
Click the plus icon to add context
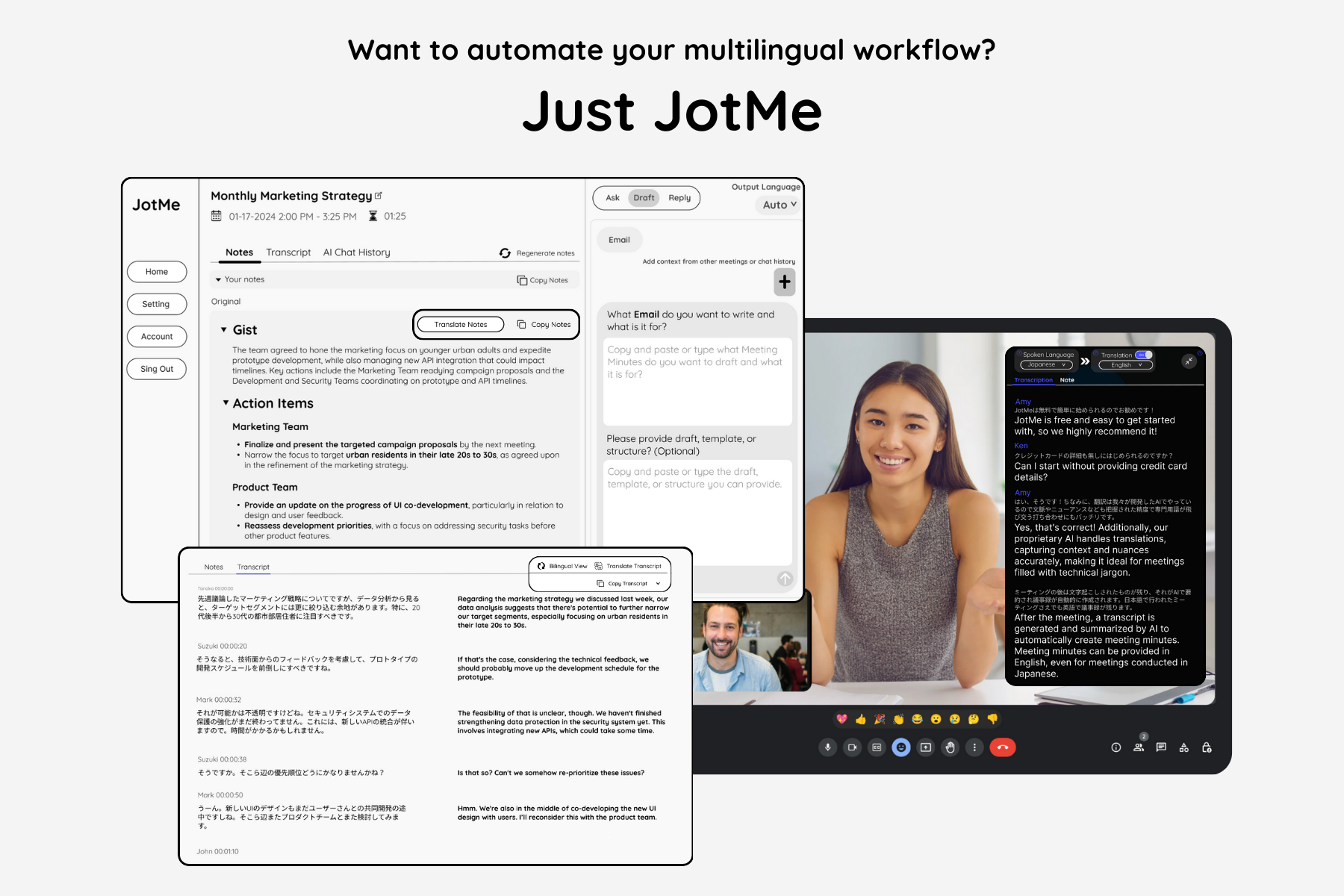[x=784, y=282]
